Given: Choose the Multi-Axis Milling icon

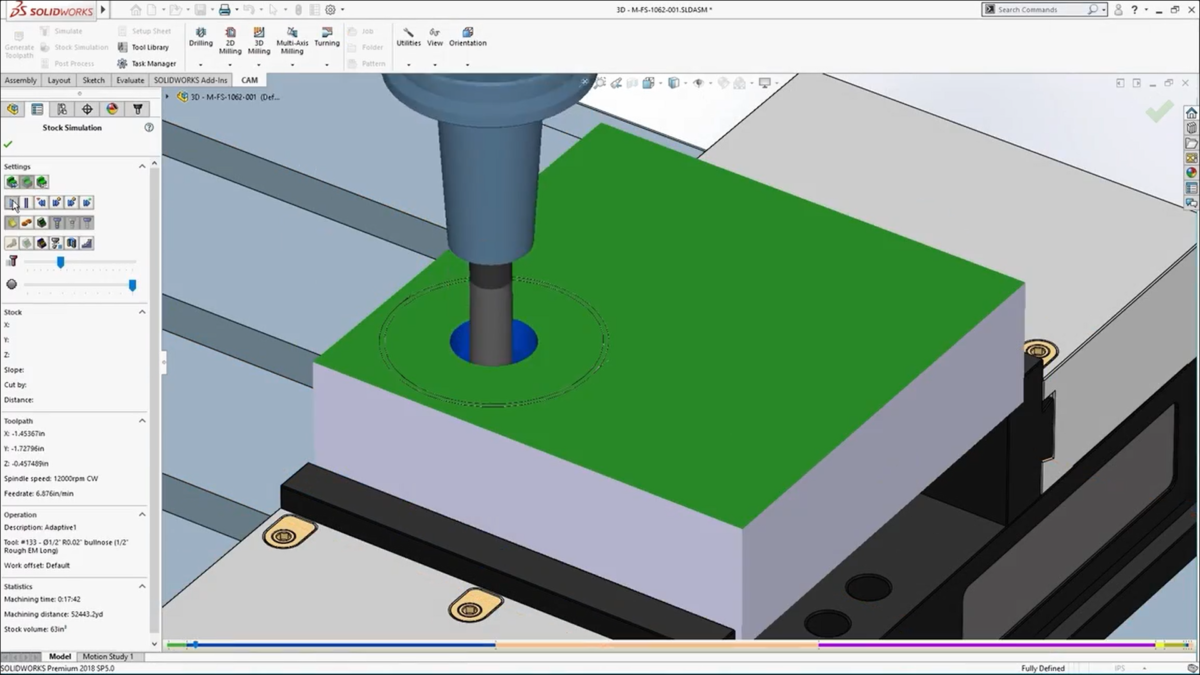Looking at the screenshot, I should (x=293, y=32).
